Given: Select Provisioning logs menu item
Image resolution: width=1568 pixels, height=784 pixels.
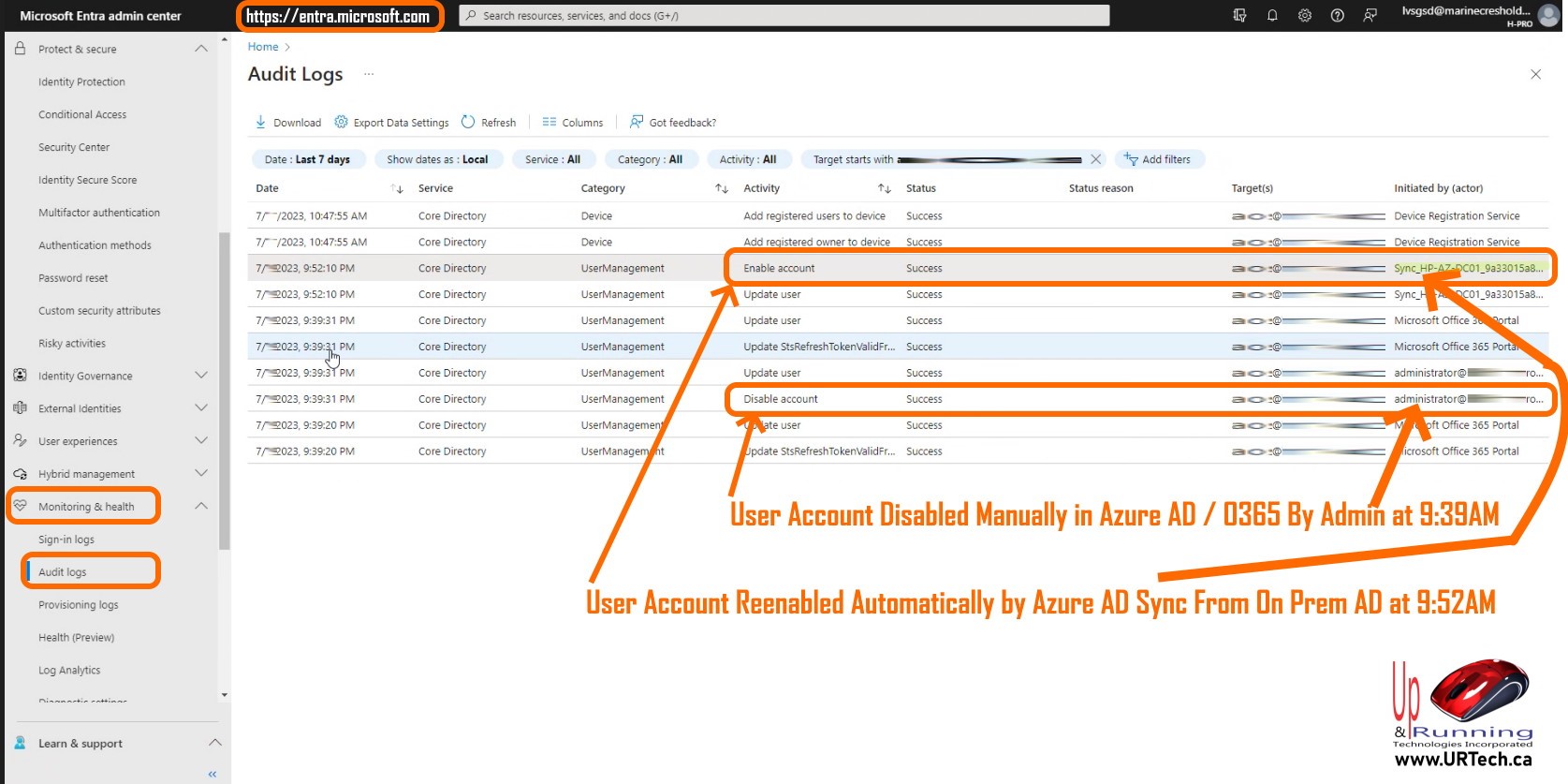Looking at the screenshot, I should tap(79, 605).
